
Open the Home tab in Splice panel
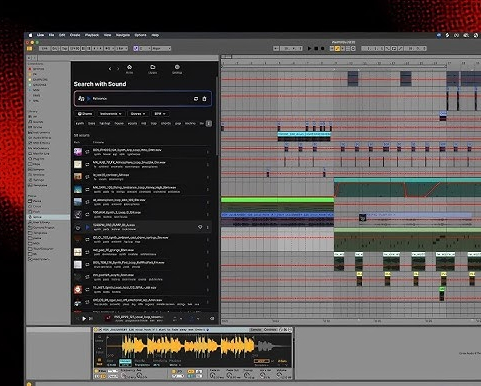pyautogui.click(x=129, y=69)
